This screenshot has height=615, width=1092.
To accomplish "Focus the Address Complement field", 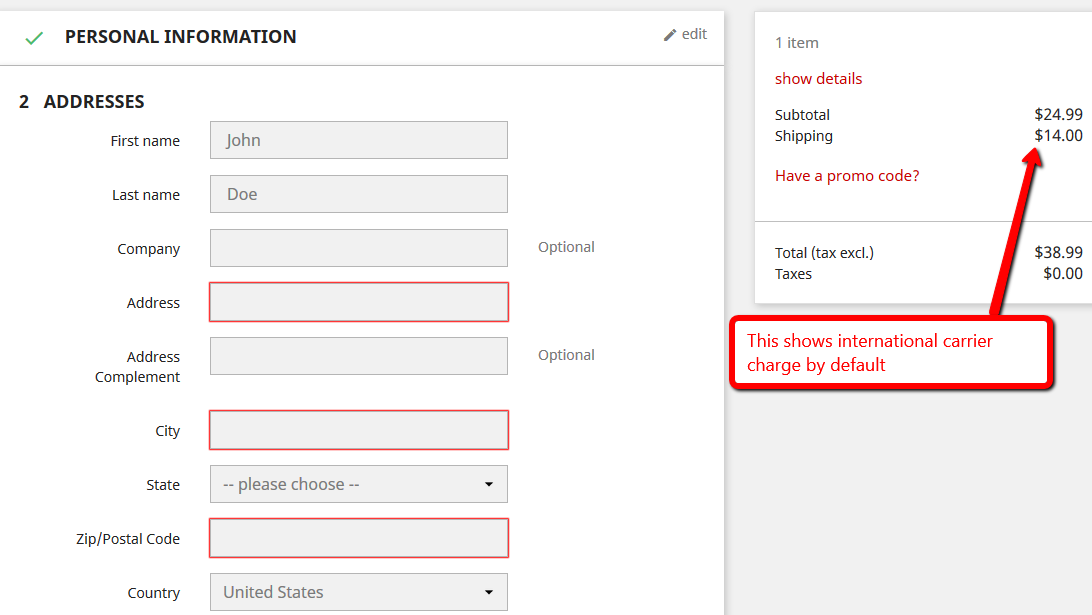I will [359, 356].
